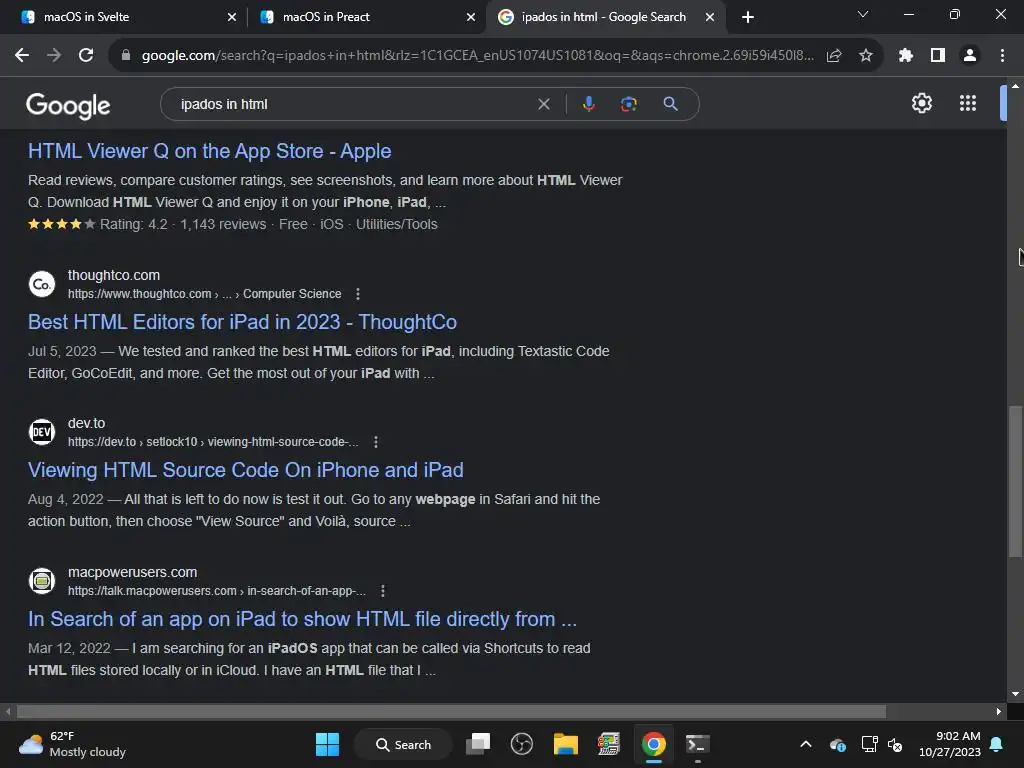Share this page from the address bar
The width and height of the screenshot is (1024, 768).
833,56
